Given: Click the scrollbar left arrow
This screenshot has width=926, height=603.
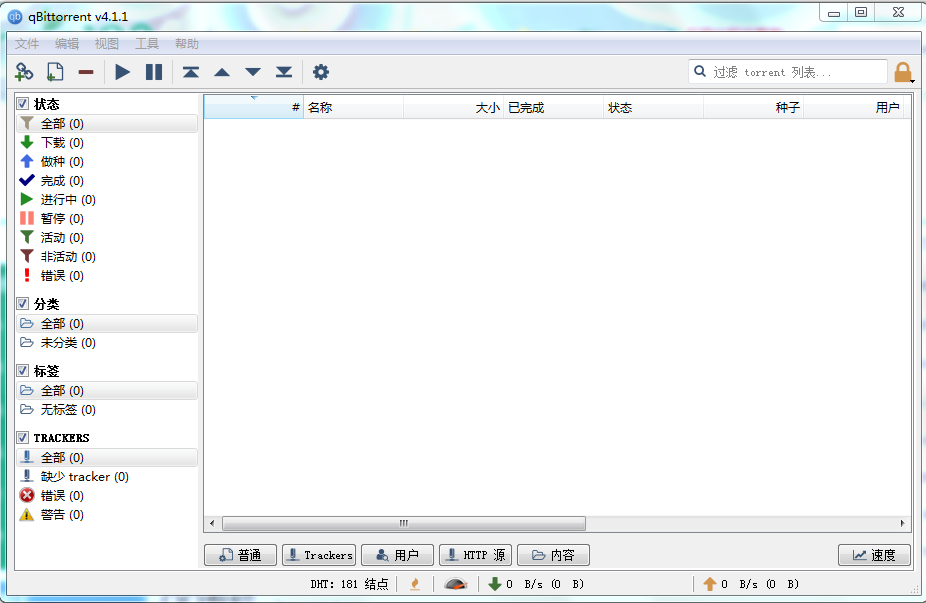Looking at the screenshot, I should (x=213, y=523).
